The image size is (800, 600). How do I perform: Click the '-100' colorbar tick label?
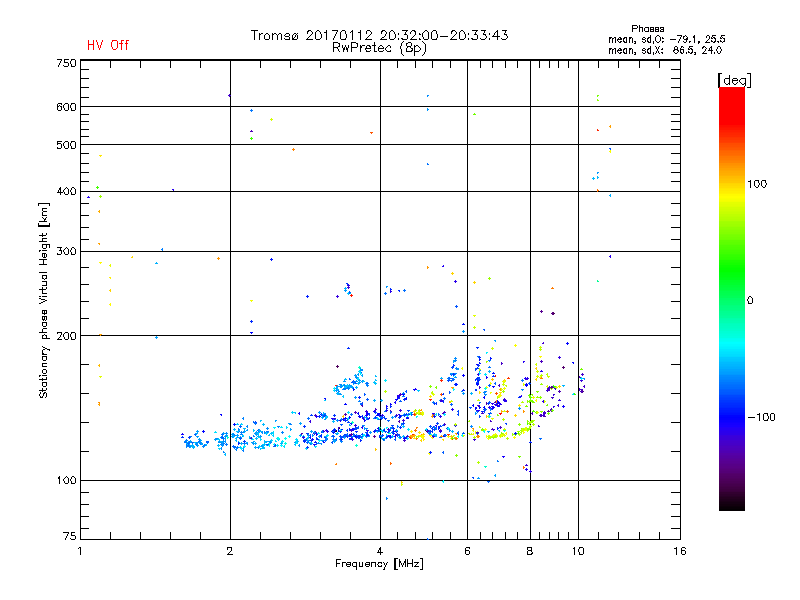click(x=762, y=417)
